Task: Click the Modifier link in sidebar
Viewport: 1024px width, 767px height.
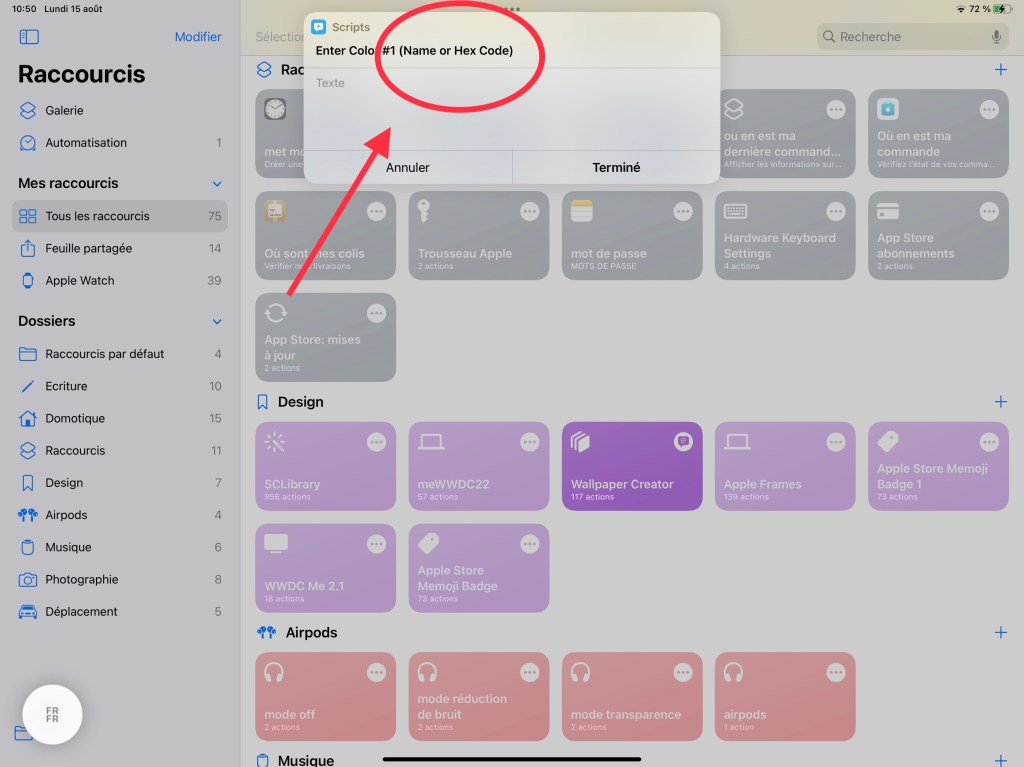Action: 198,37
